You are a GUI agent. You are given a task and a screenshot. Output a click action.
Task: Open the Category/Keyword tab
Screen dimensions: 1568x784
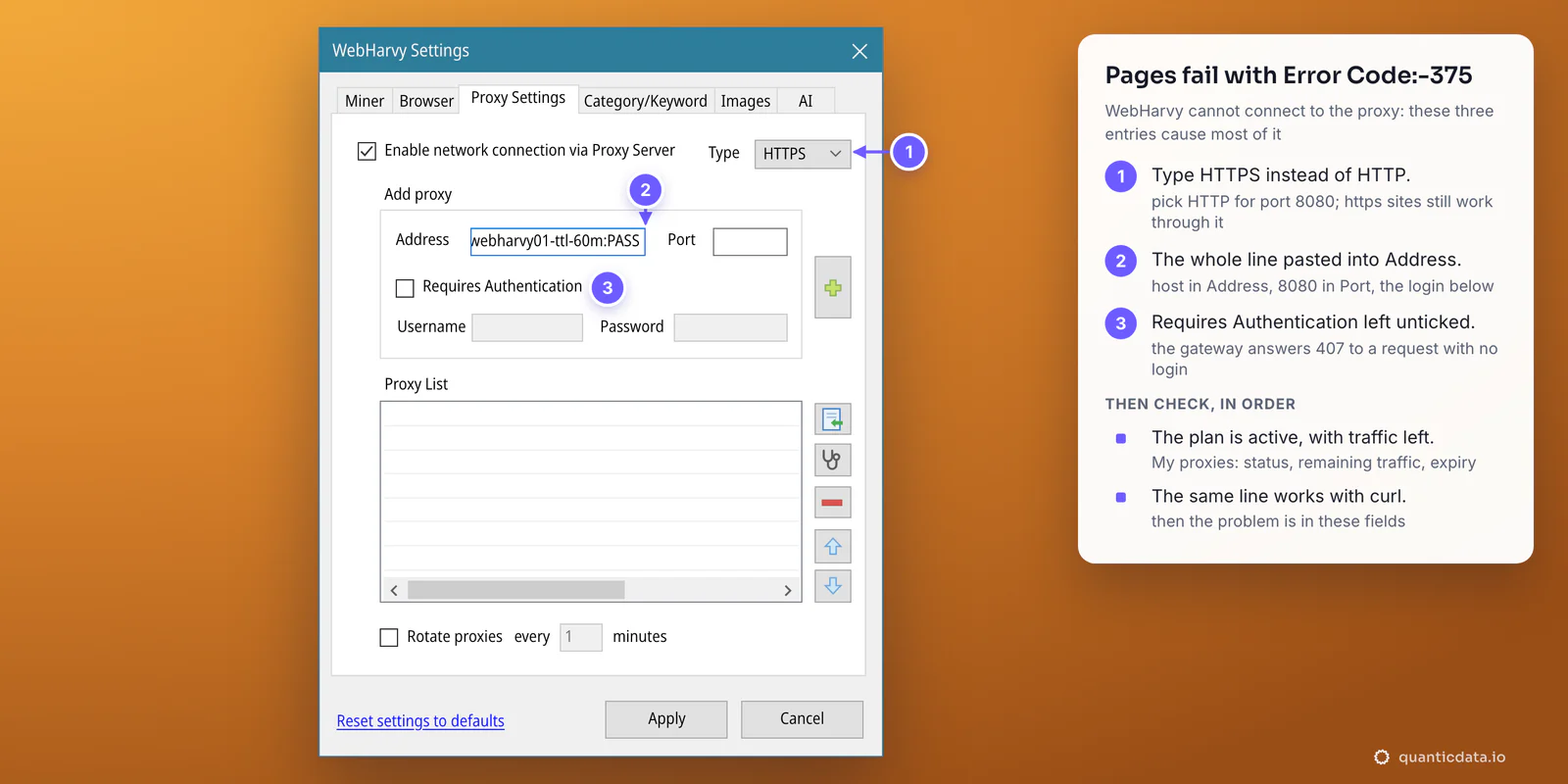tap(645, 101)
